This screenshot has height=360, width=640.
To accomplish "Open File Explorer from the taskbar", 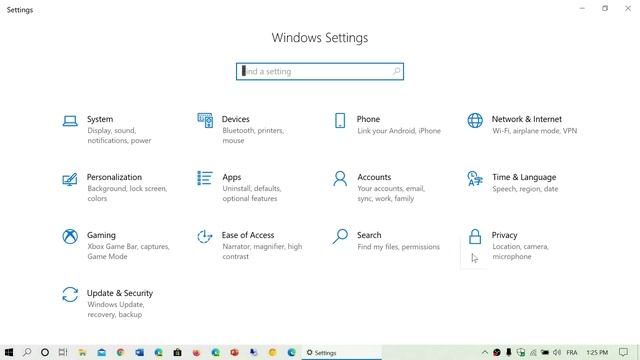I will [x=82, y=352].
